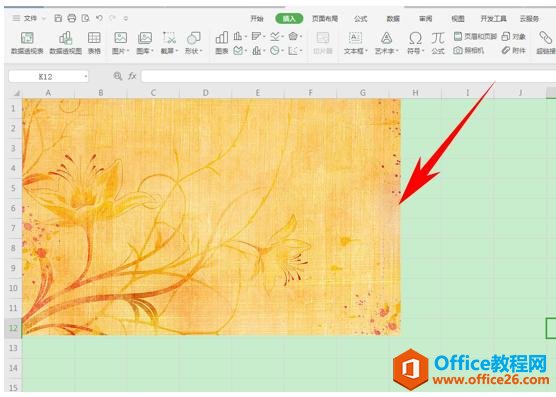The height and width of the screenshot is (397, 556).
Task: Click the Print icon in quick toolbar
Action: [x=72, y=18]
